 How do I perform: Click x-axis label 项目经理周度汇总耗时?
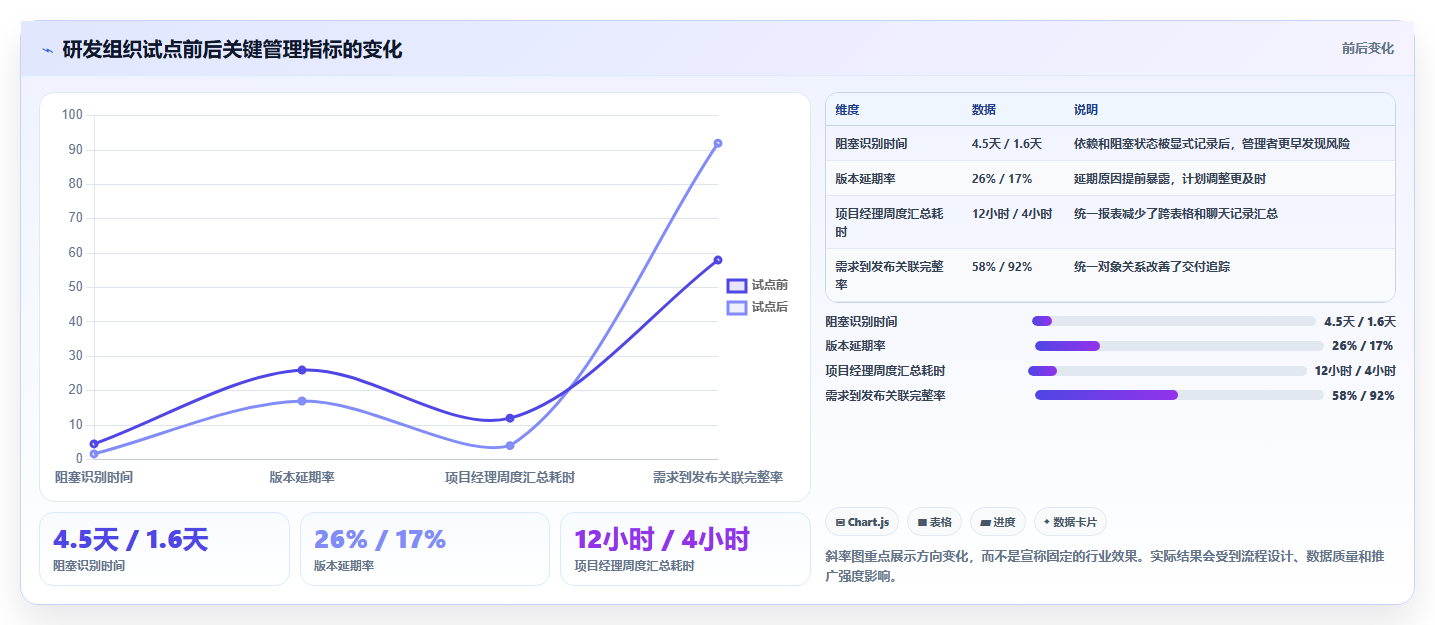click(x=510, y=477)
